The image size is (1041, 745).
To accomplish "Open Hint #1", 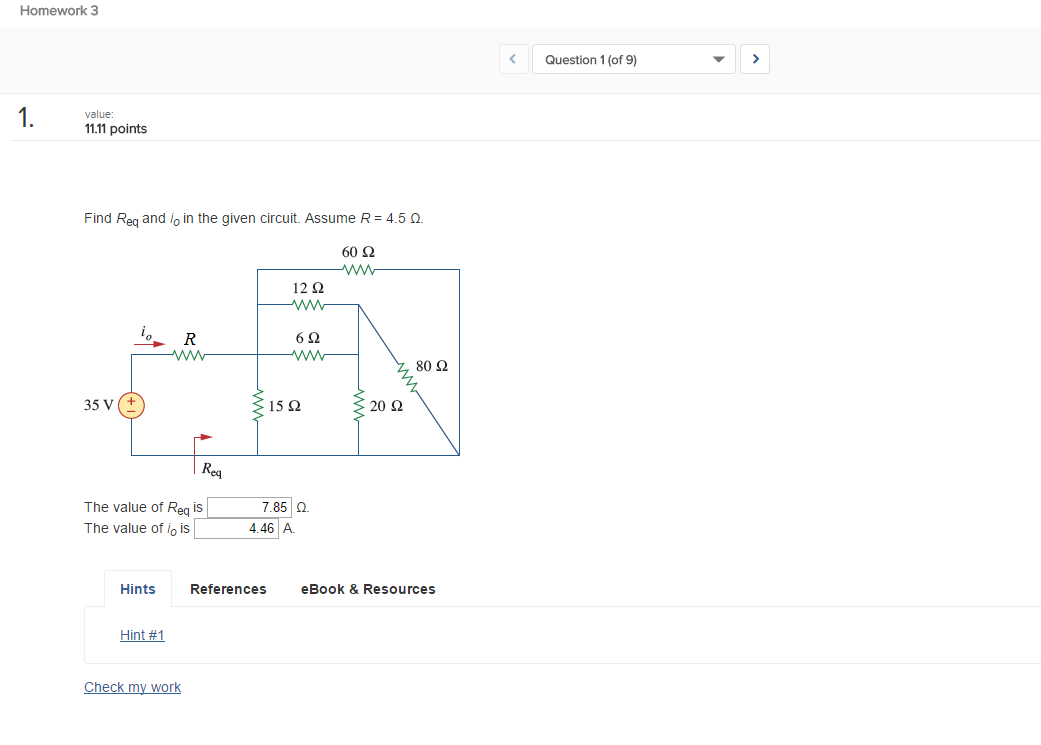I will (x=141, y=635).
